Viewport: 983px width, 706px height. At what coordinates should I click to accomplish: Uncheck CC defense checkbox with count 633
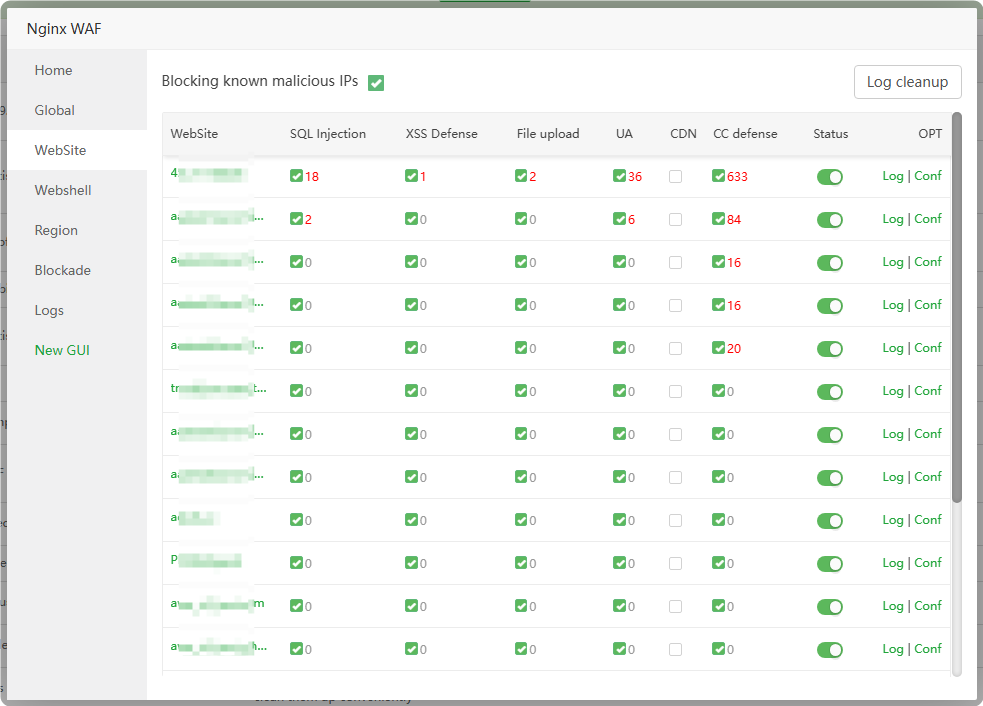click(718, 176)
